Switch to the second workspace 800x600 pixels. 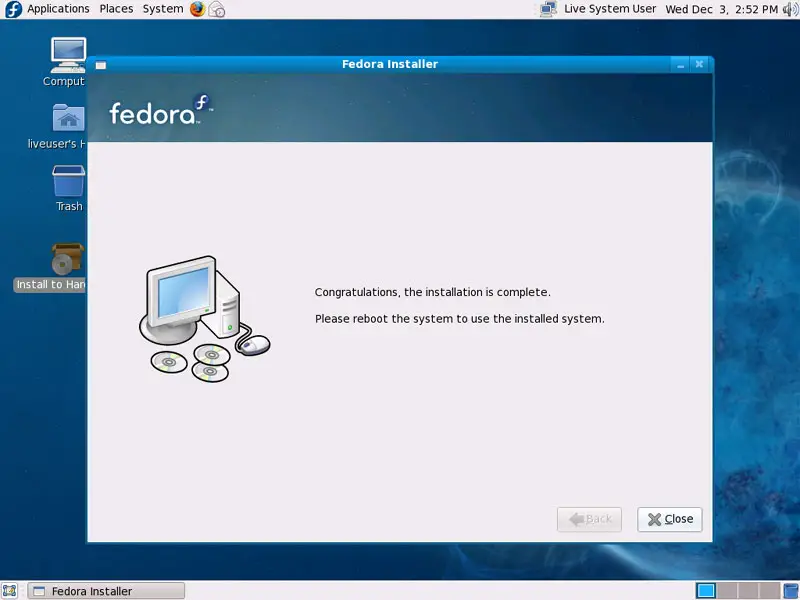(727, 591)
